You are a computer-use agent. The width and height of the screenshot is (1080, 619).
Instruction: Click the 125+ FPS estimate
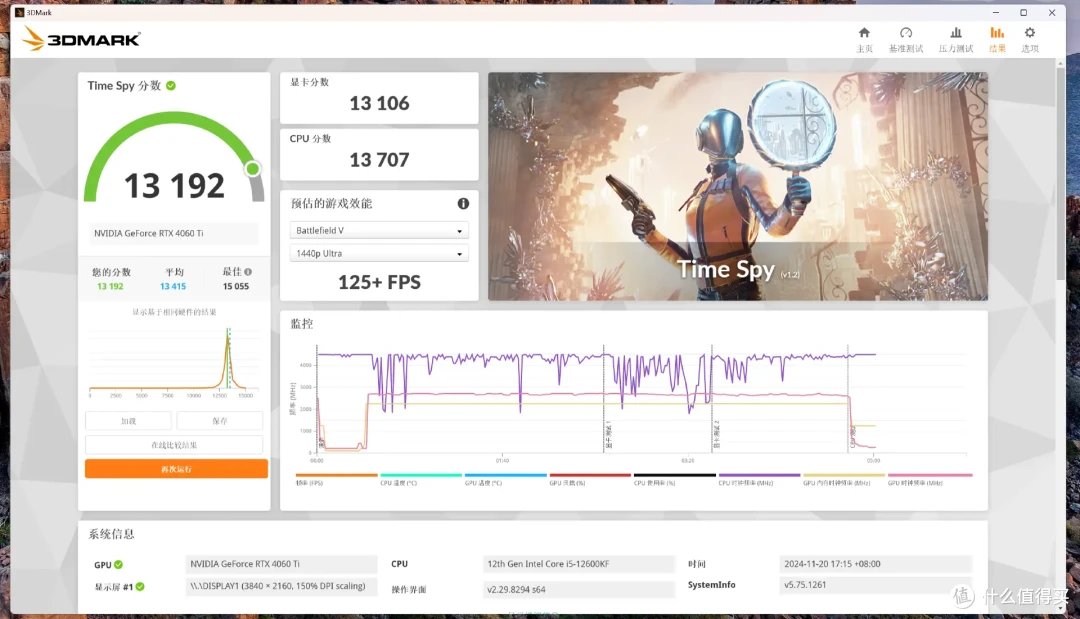[380, 282]
